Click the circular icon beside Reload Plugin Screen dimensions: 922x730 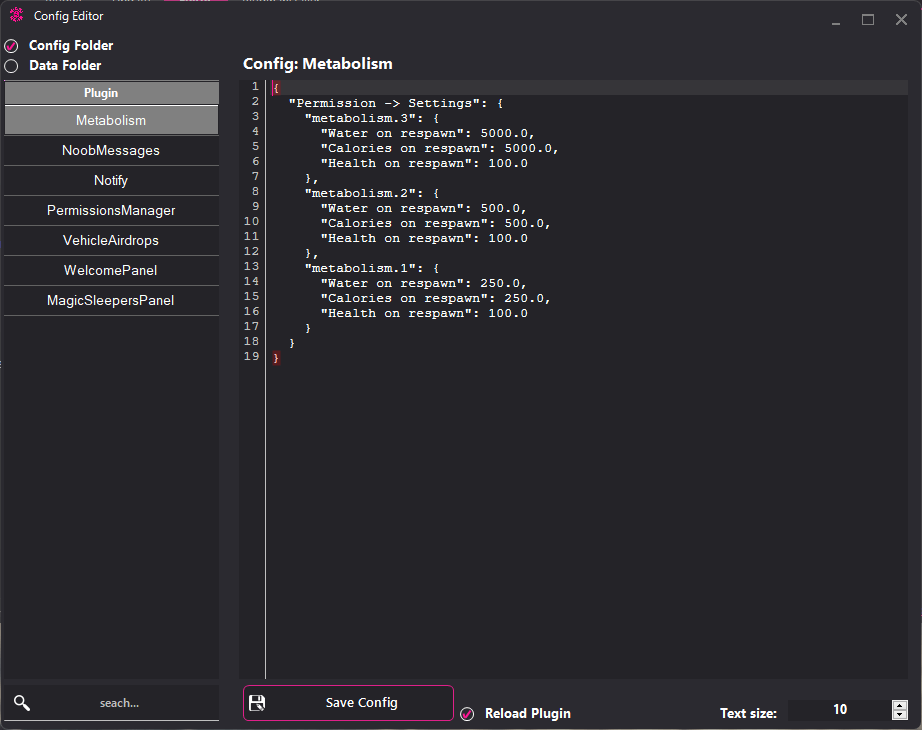click(x=466, y=713)
